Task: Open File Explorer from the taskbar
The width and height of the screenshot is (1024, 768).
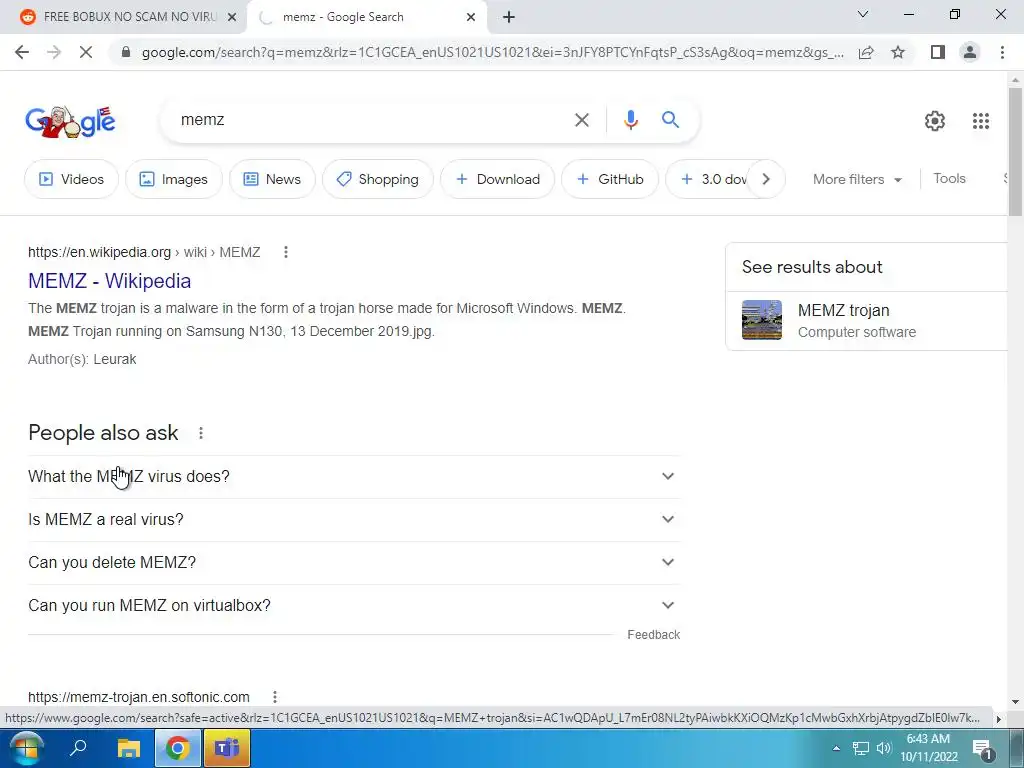Action: pos(129,748)
